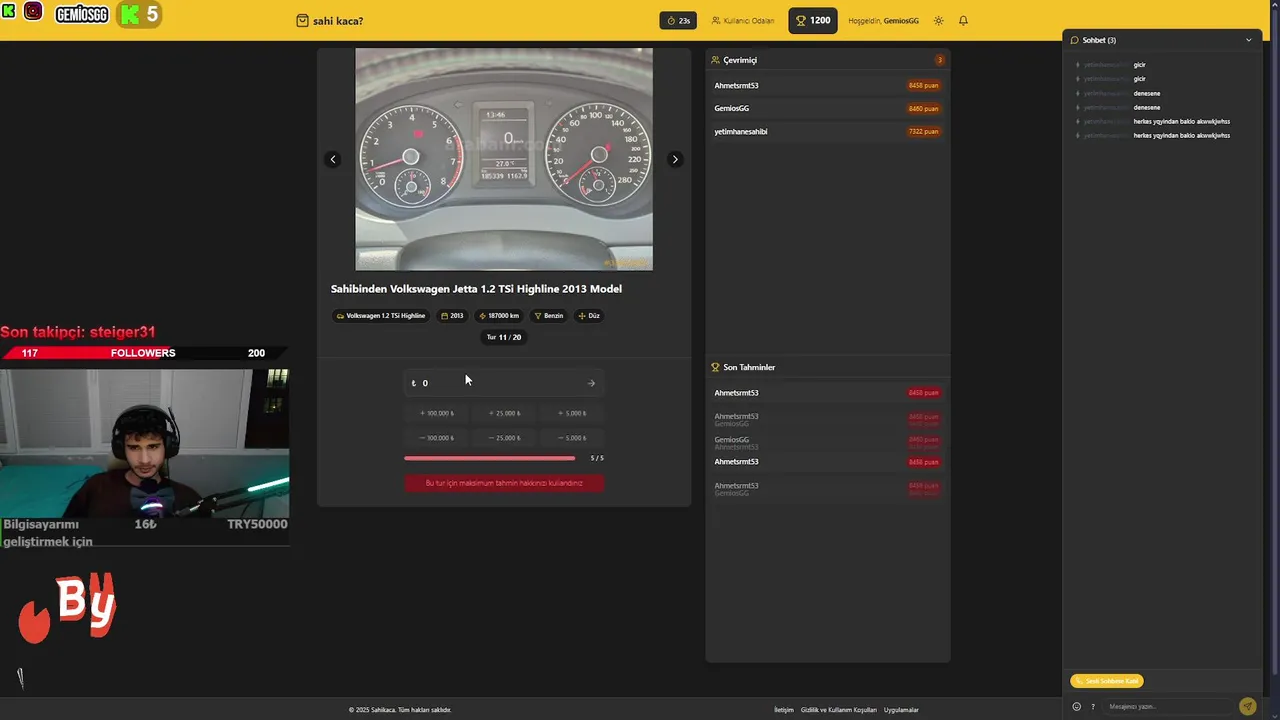
Task: Click the Son Tahminler panel header
Action: (x=828, y=367)
